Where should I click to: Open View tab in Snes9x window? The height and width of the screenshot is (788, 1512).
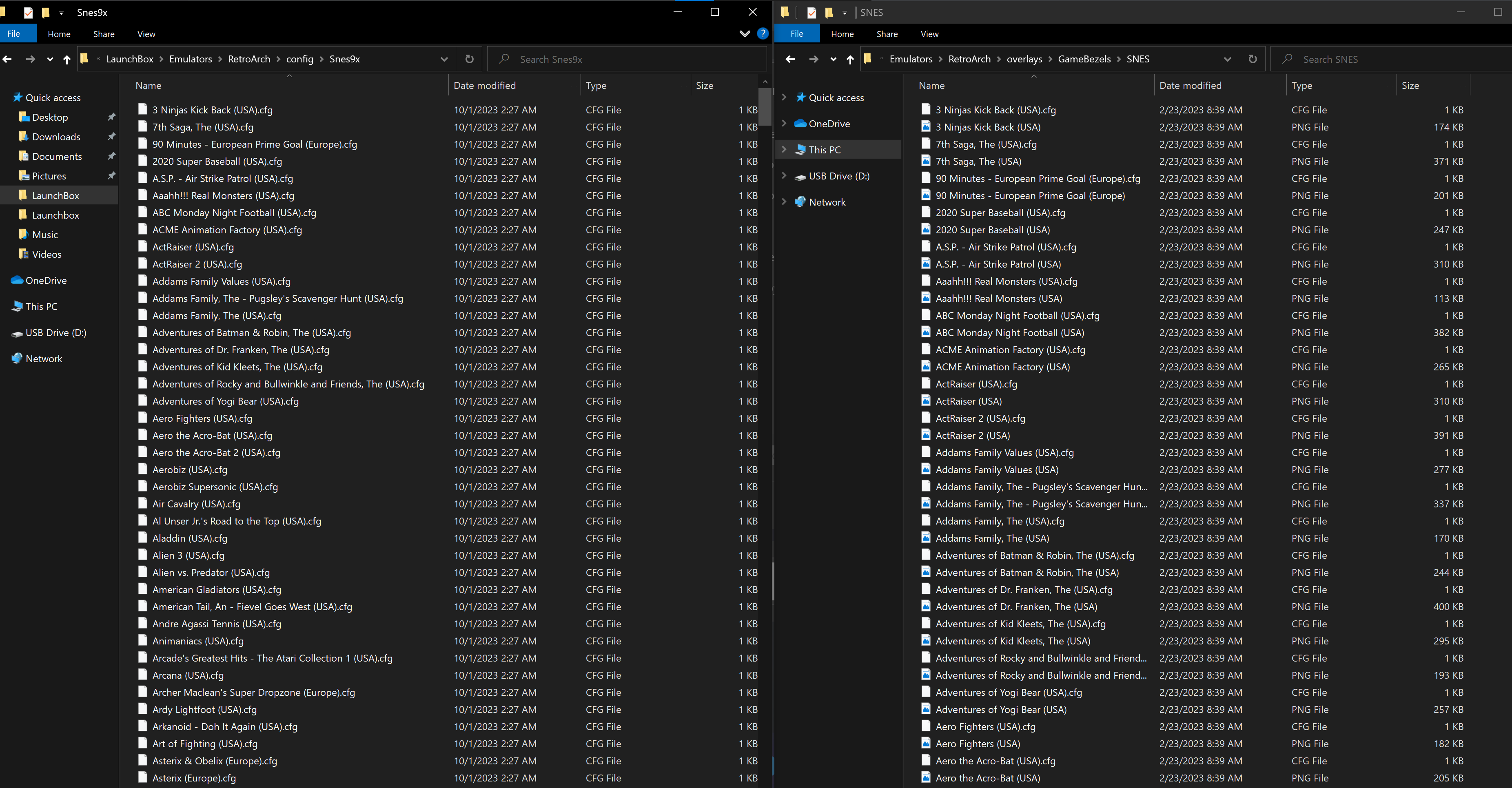click(x=146, y=34)
